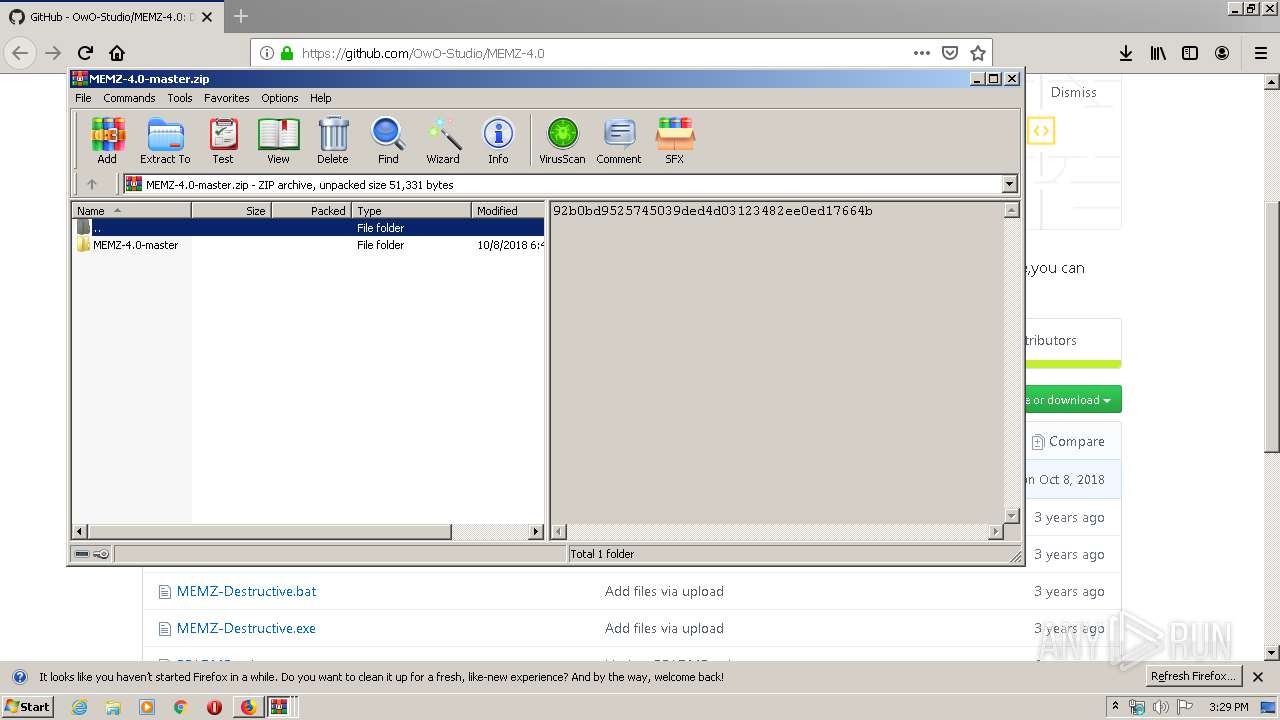Open the Tools menu
Viewport: 1280px width, 720px height.
(180, 98)
